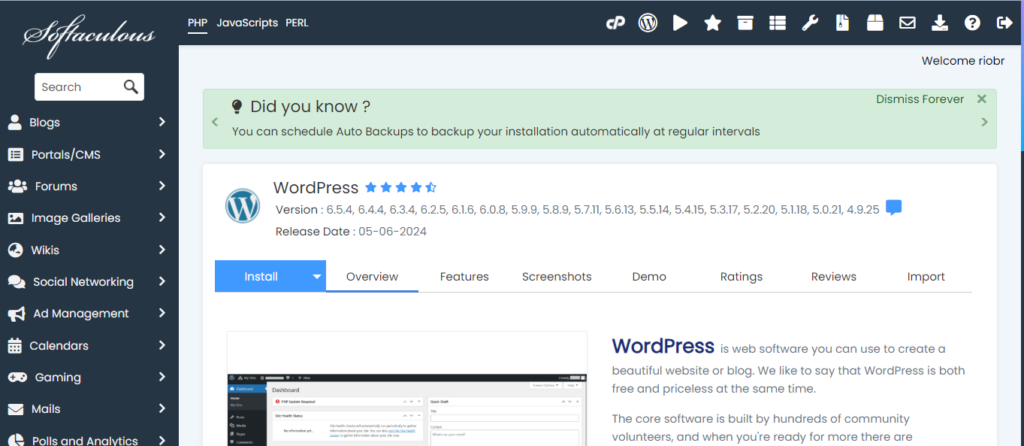Open the task list icon

777,23
